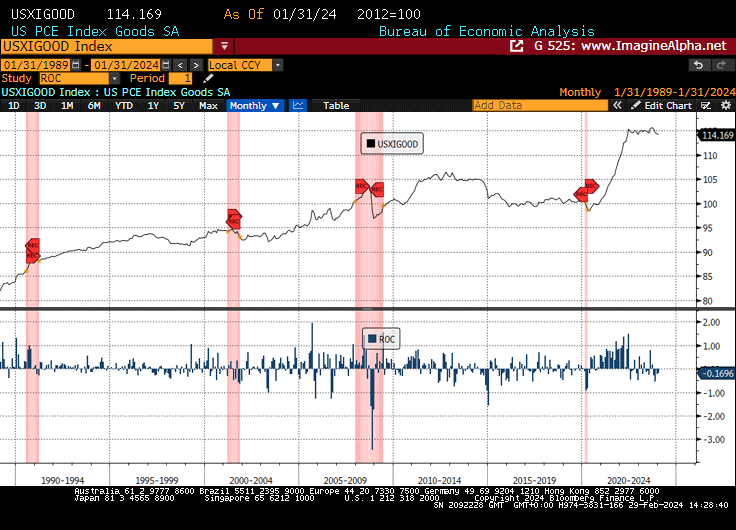Click the Table view button
The image size is (736, 530).
click(x=336, y=105)
